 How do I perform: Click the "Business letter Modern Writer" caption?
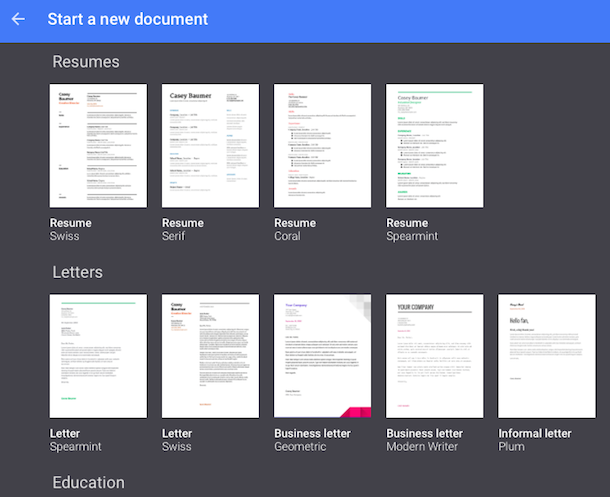(x=425, y=440)
